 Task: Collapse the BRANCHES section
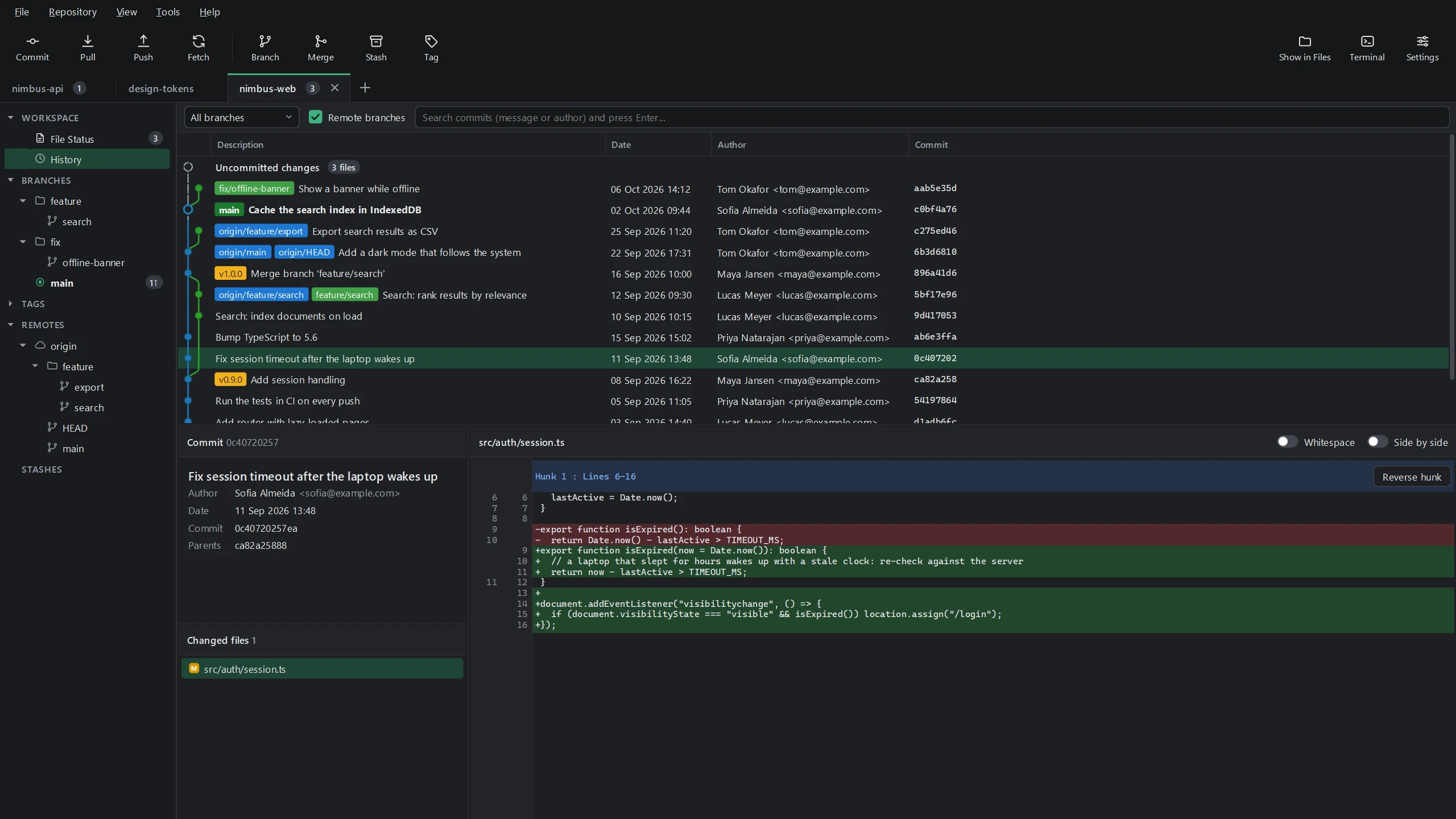tap(10, 180)
